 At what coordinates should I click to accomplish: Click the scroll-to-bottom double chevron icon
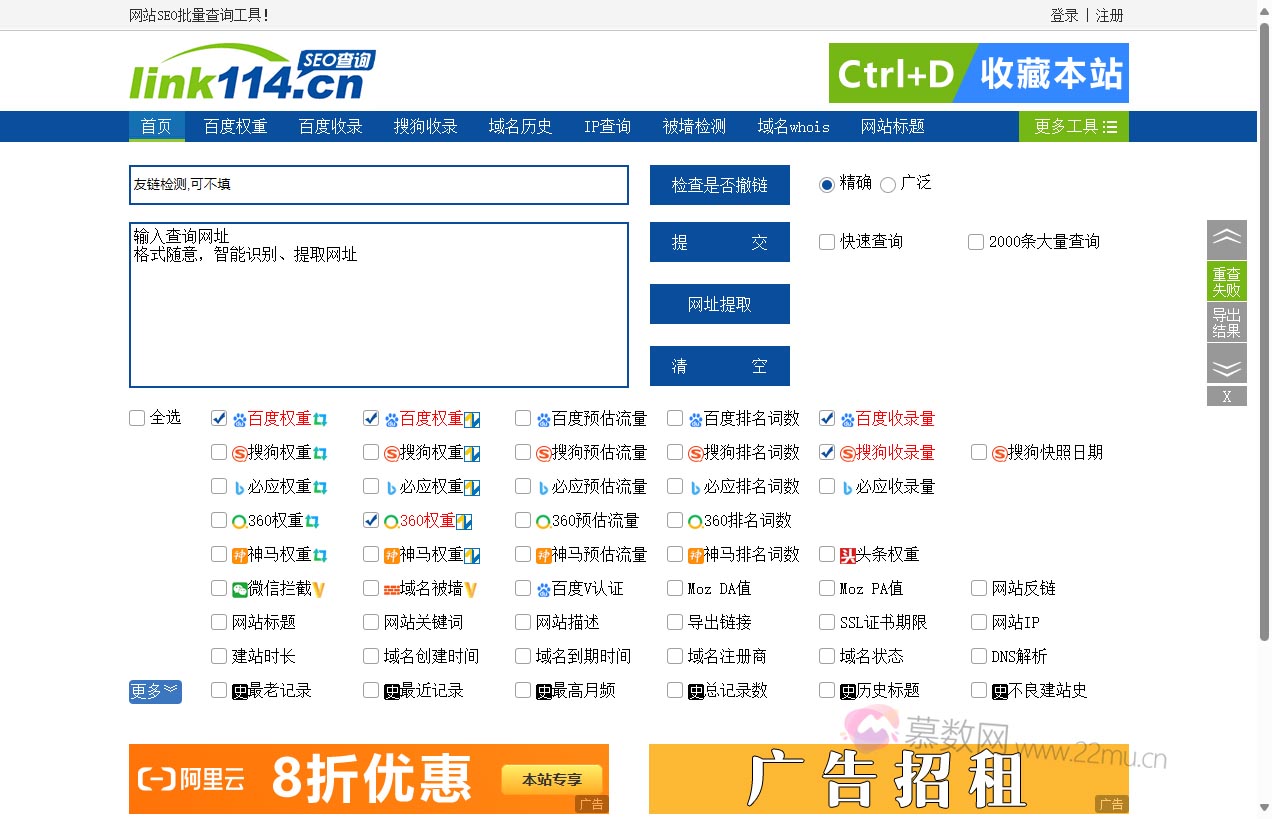[1226, 365]
